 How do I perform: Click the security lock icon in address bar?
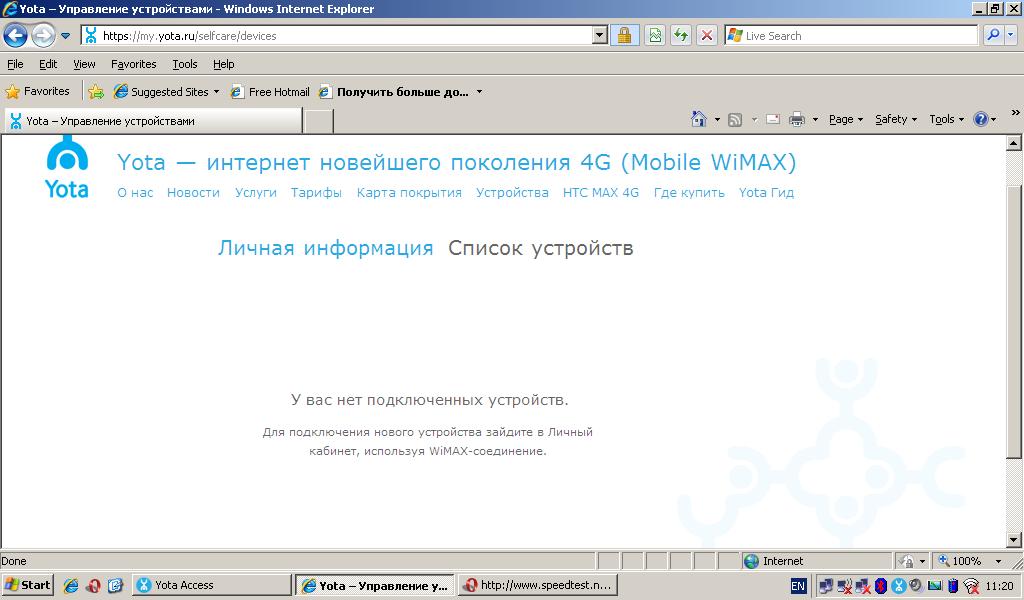point(624,35)
